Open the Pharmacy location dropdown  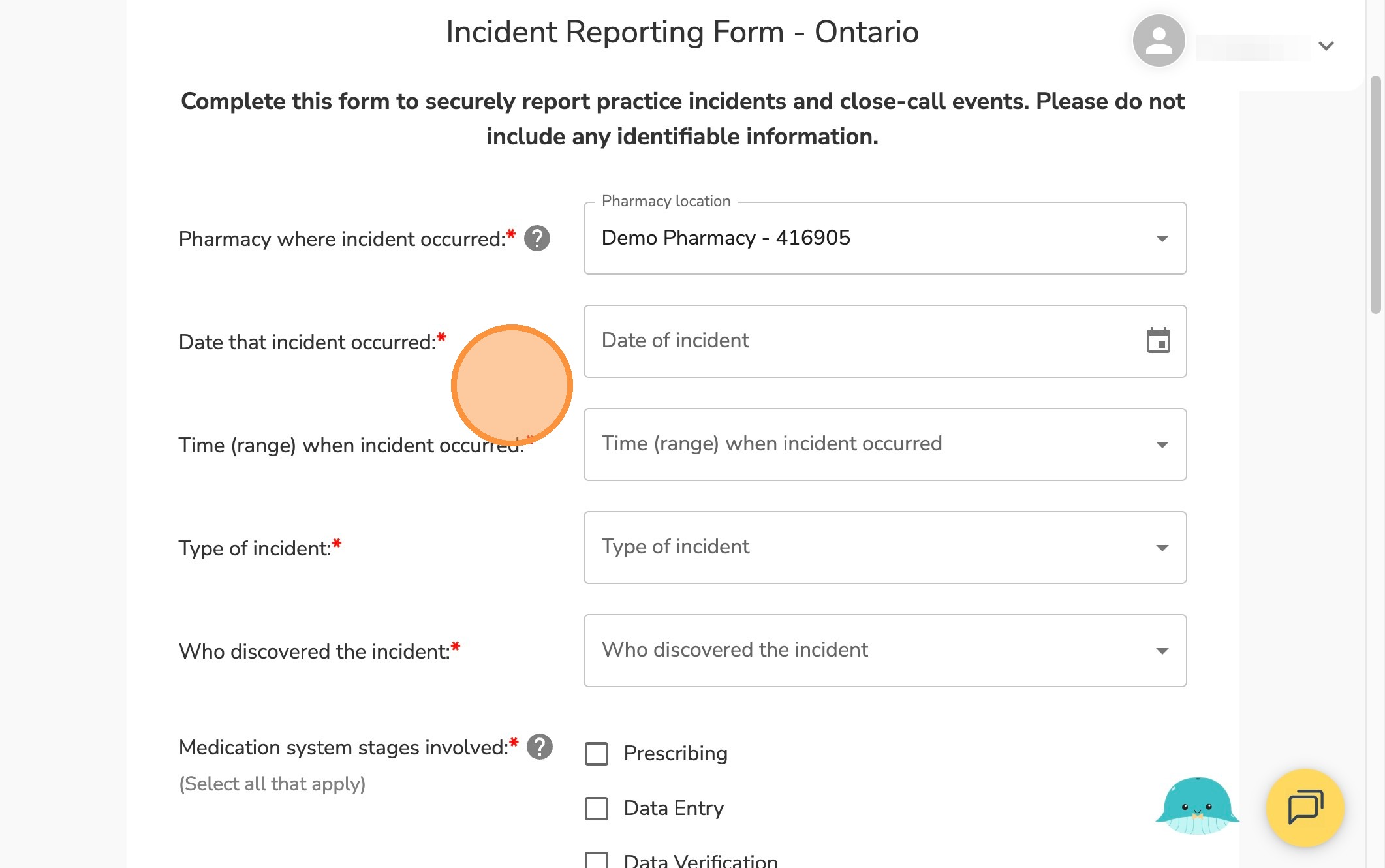[x=884, y=238]
